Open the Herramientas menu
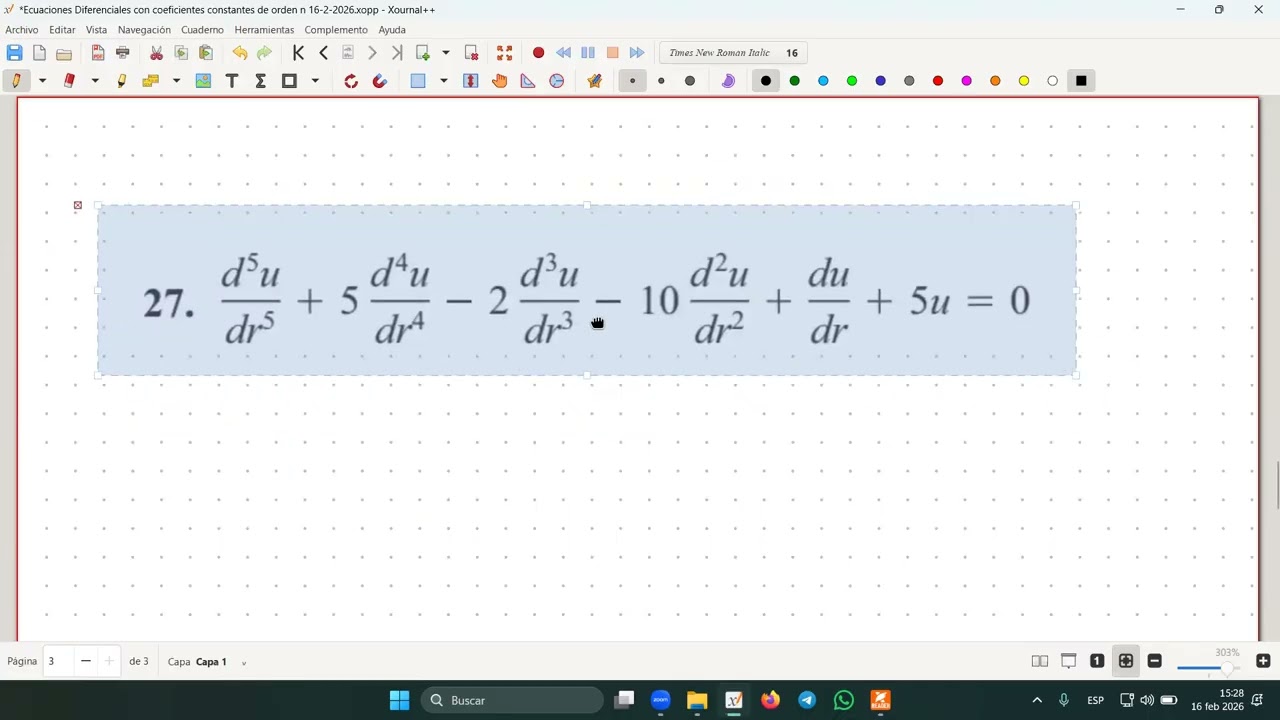Image resolution: width=1280 pixels, height=720 pixels. click(264, 30)
